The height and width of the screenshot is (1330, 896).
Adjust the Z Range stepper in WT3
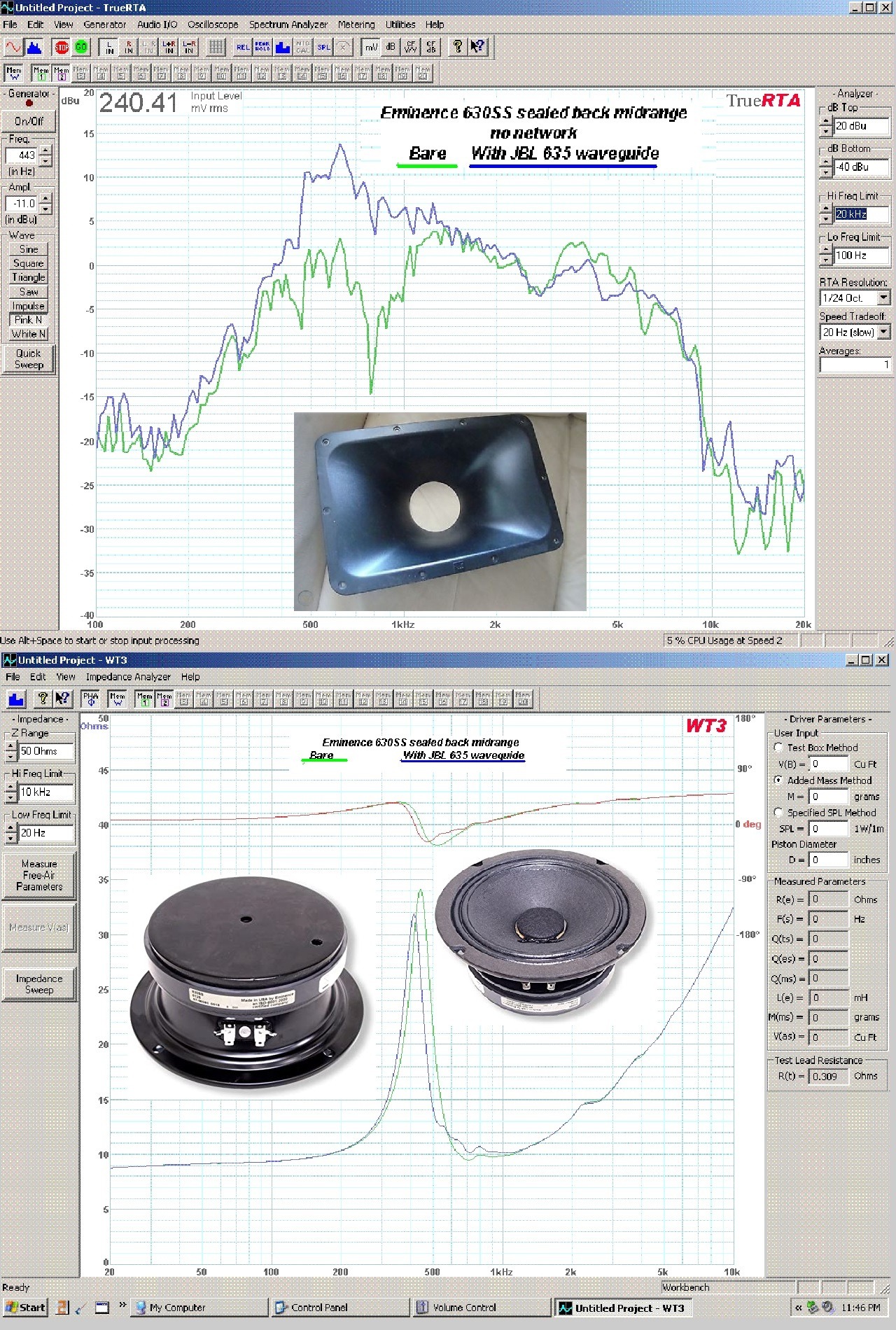(10, 751)
